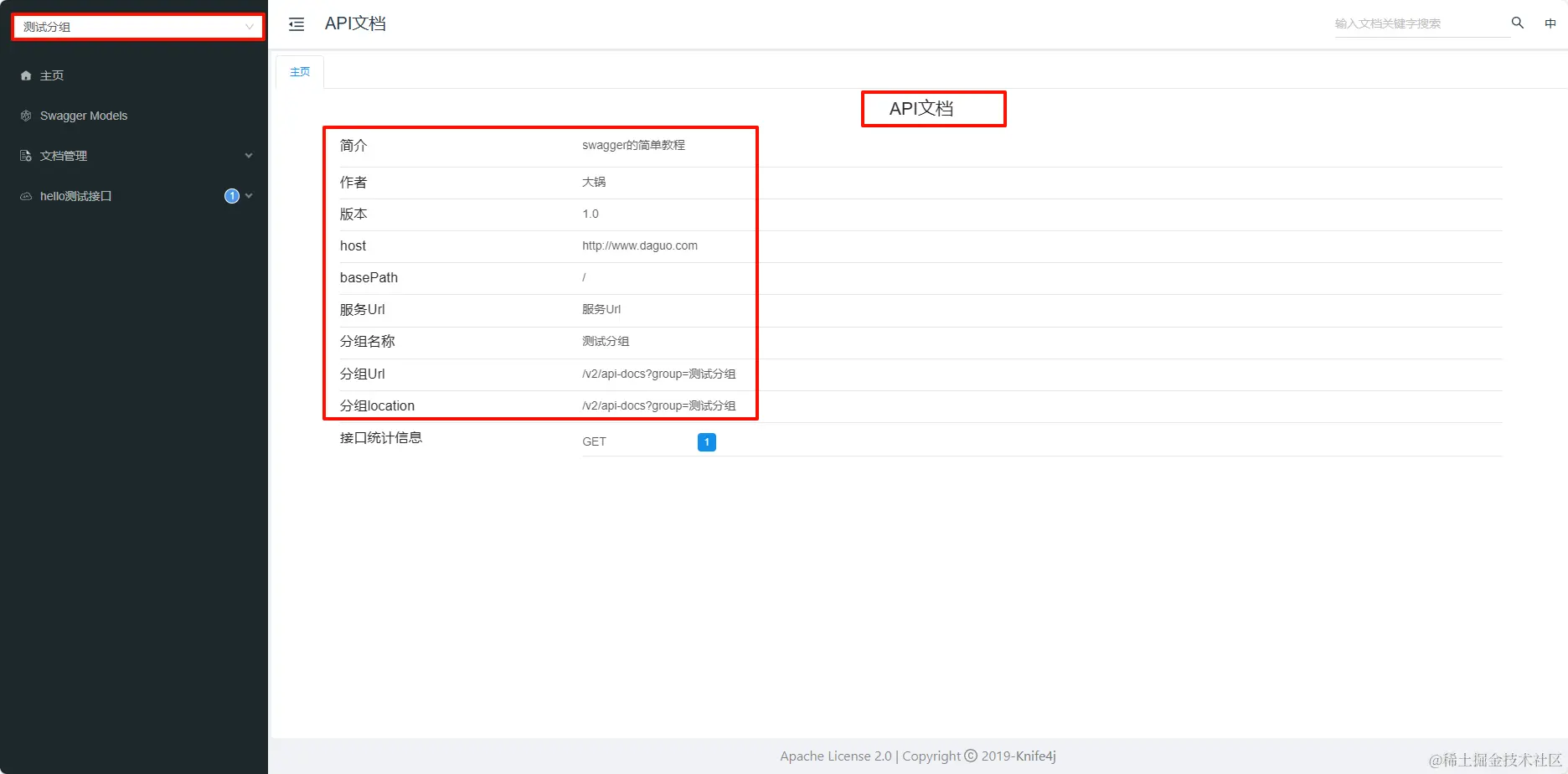Click the Copyright 2019-Knife4j footer text
This screenshot has width=1568, height=774.
tap(979, 756)
